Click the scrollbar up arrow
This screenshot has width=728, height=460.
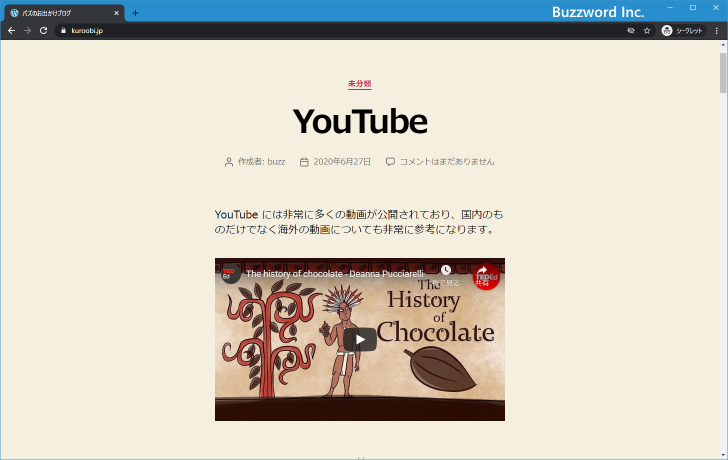723,45
